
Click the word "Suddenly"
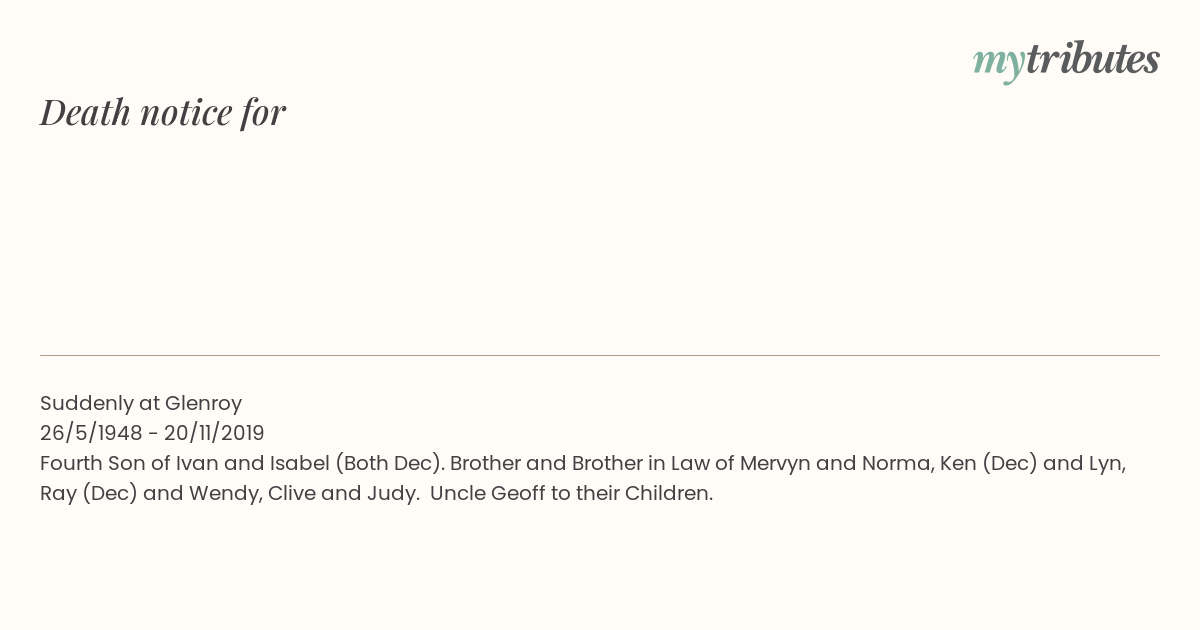84,403
